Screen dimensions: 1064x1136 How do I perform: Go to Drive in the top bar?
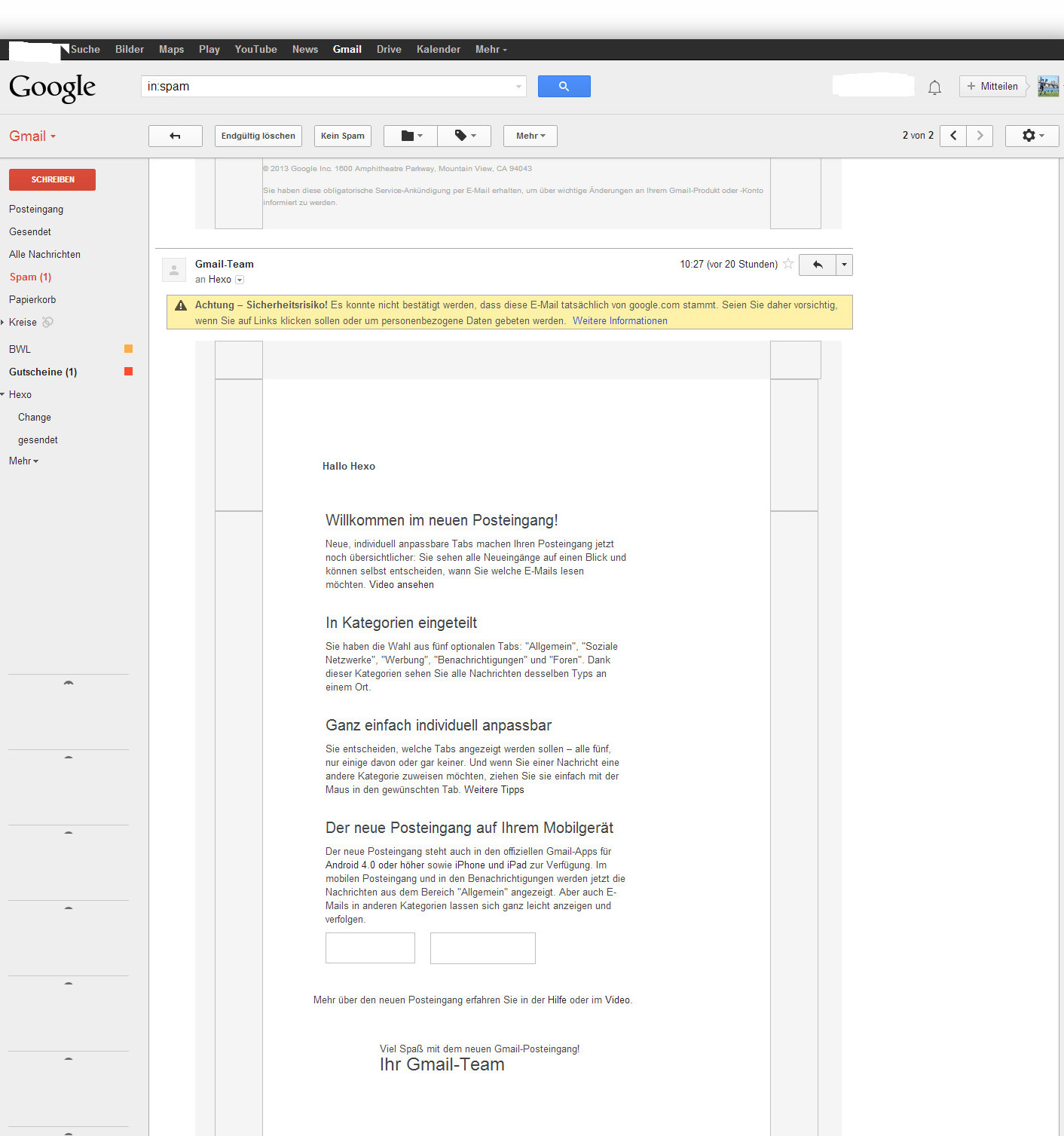click(389, 50)
